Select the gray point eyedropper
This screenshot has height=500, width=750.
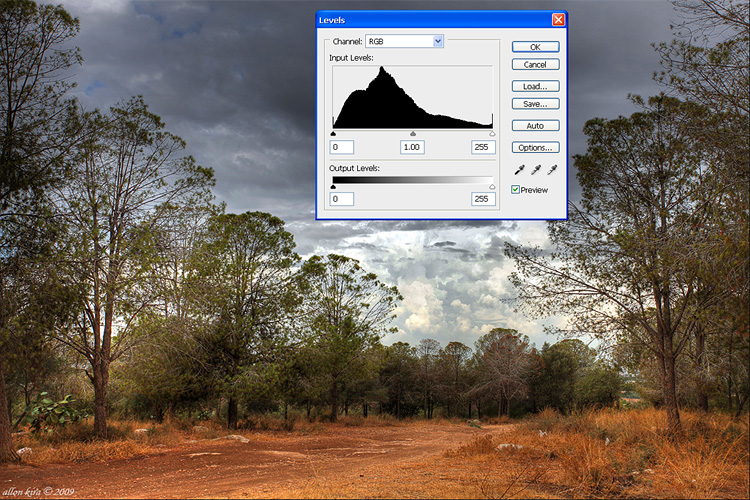pos(536,171)
